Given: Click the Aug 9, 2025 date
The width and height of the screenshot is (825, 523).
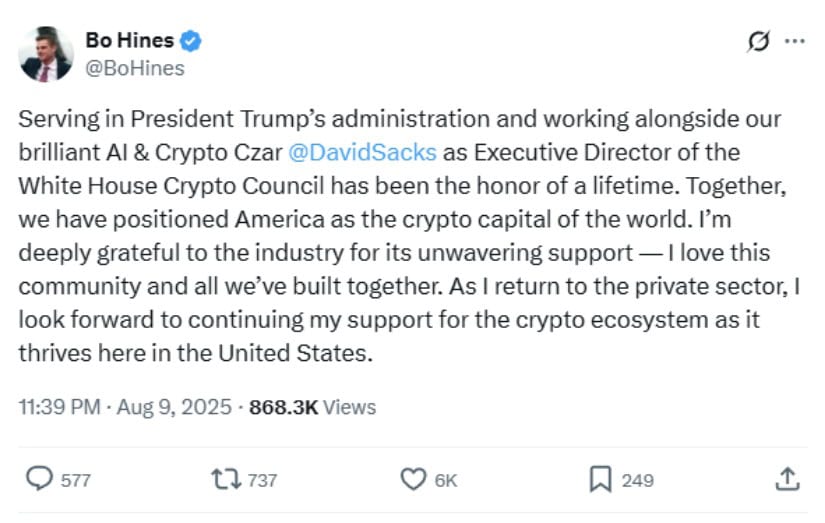Looking at the screenshot, I should coord(174,407).
